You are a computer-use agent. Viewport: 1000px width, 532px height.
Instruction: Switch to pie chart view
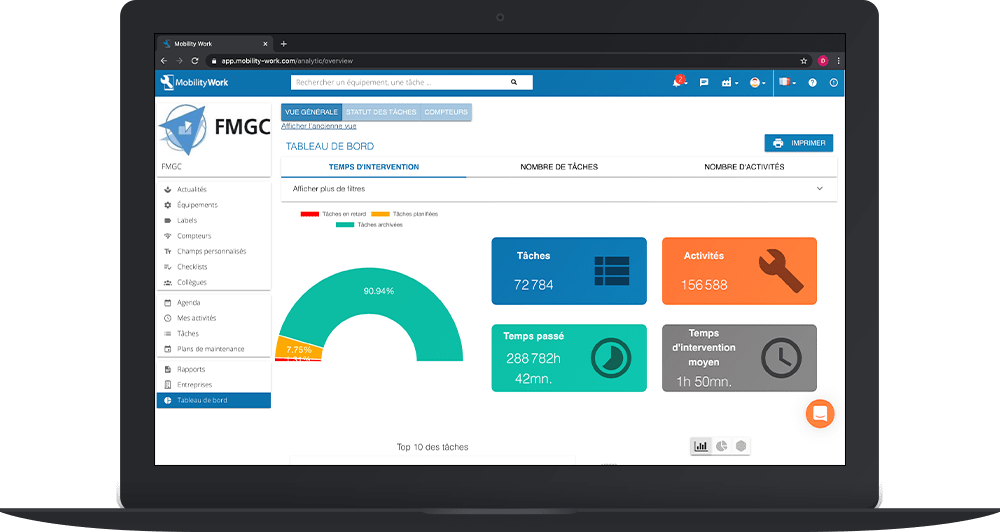pyautogui.click(x=721, y=446)
